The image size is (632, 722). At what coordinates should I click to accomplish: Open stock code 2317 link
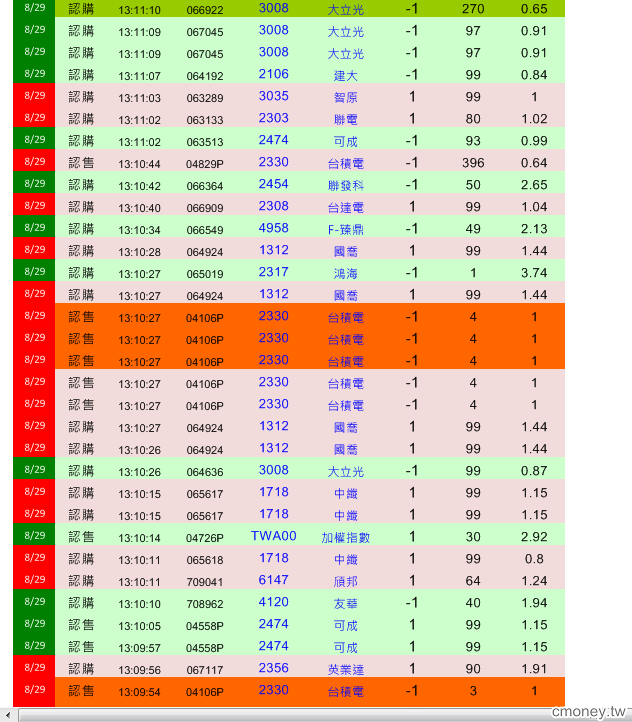pyautogui.click(x=273, y=272)
